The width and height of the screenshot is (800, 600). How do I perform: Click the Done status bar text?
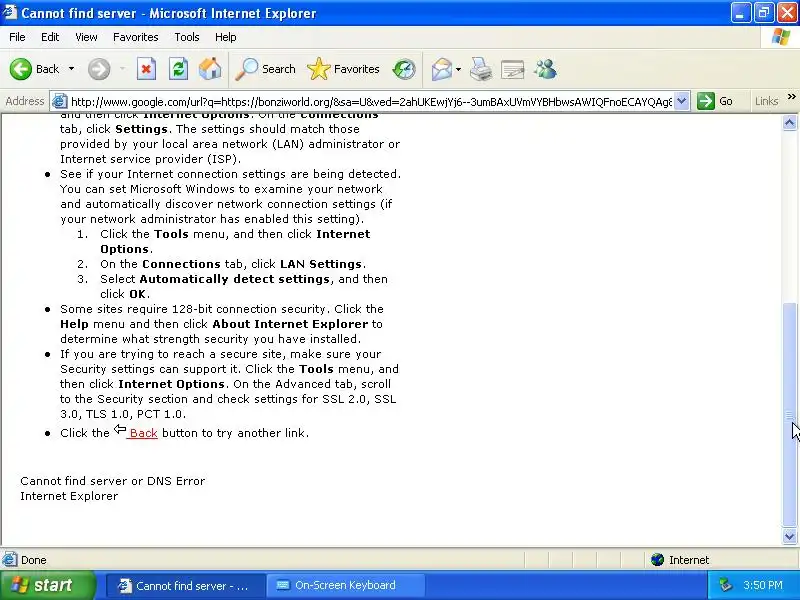pos(34,560)
